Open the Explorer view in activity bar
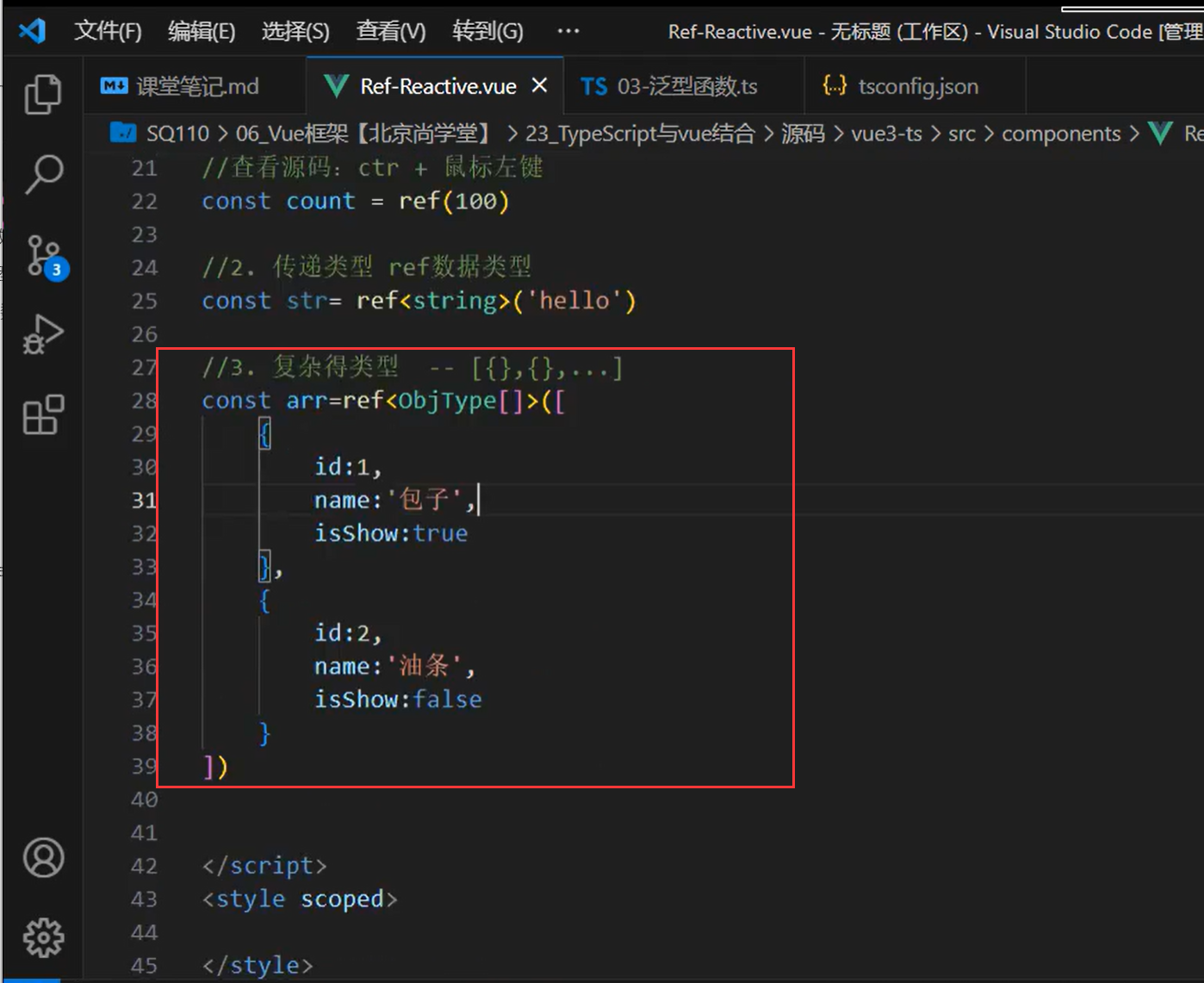This screenshot has width=1204, height=983. (x=43, y=94)
